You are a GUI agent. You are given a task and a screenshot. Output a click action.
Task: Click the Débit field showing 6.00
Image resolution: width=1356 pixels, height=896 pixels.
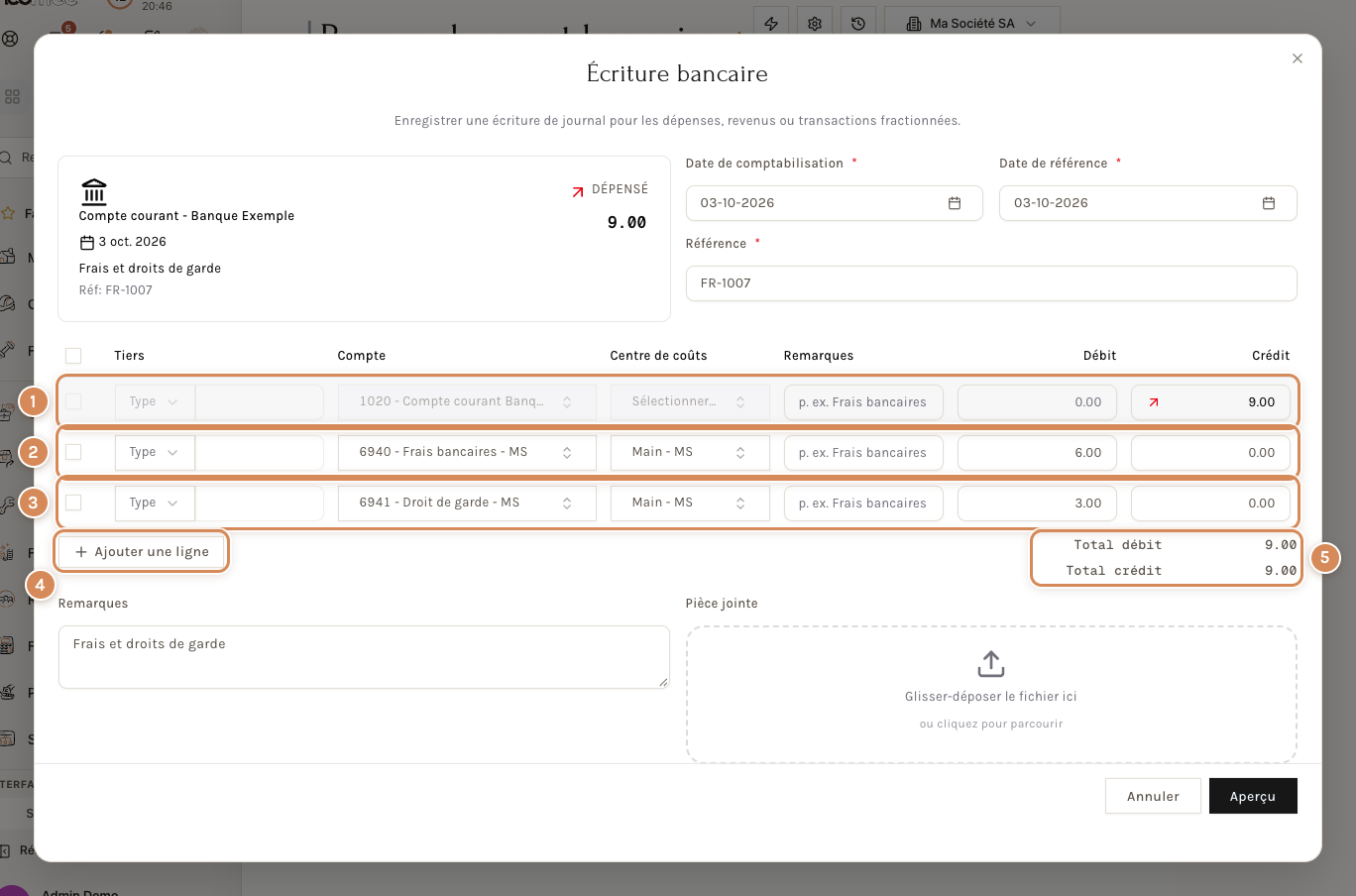pos(1037,453)
